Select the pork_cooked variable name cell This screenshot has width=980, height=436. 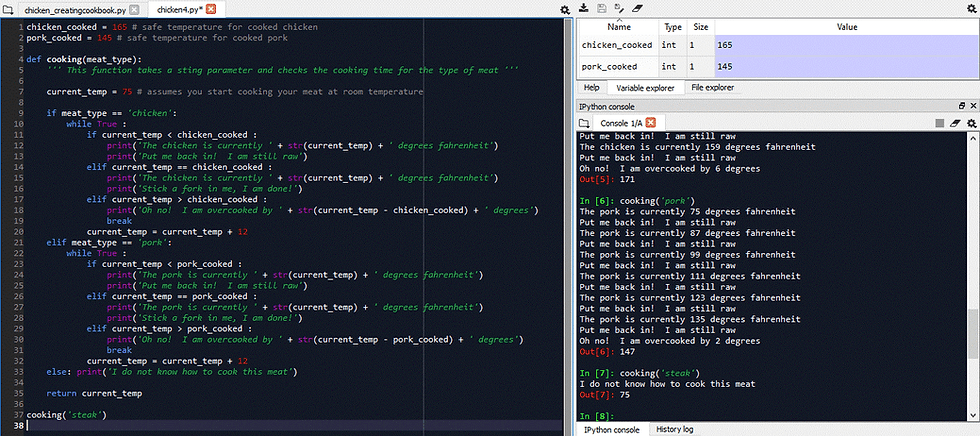[x=618, y=66]
